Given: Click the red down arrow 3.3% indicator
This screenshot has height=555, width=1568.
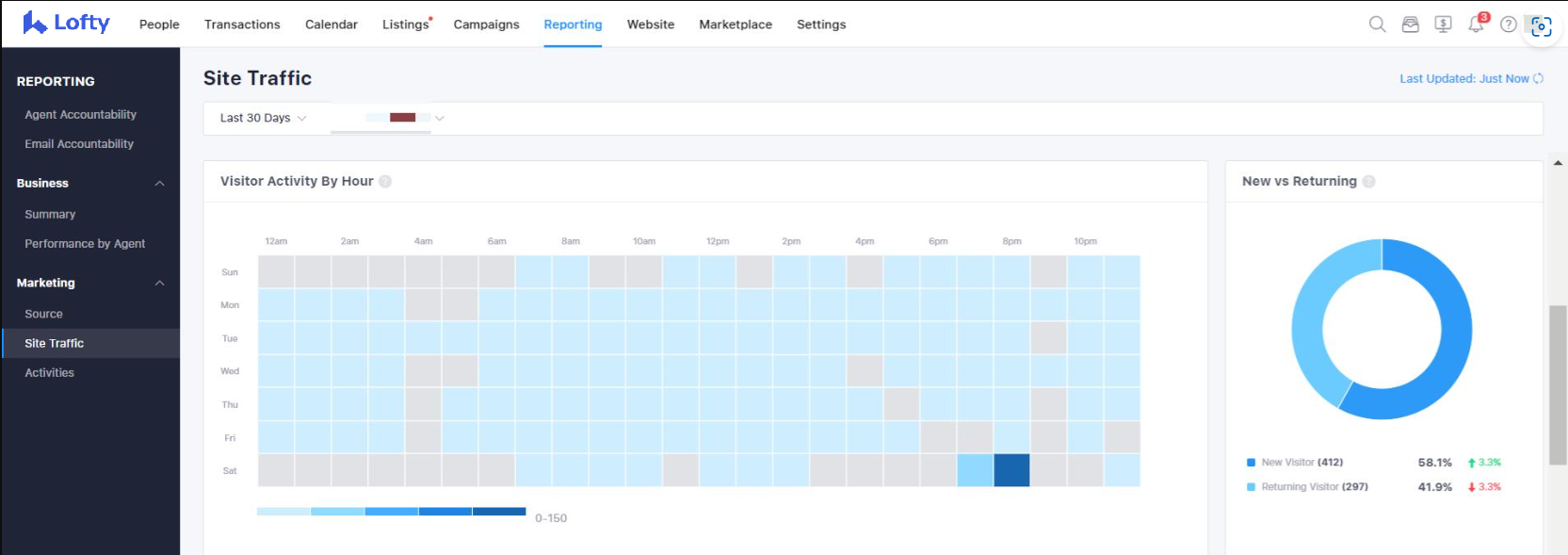Looking at the screenshot, I should coord(1484,487).
